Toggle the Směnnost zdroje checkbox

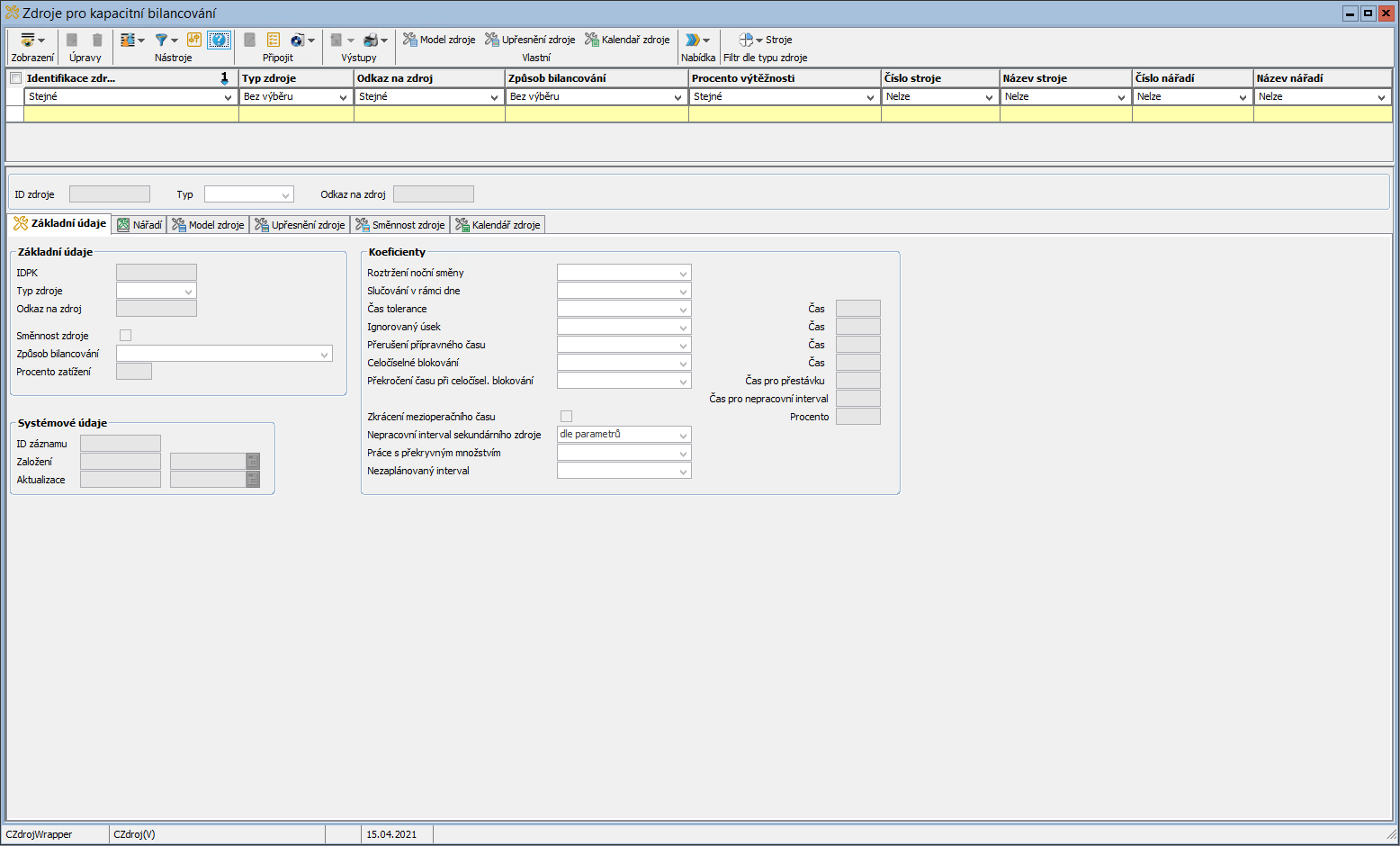coord(126,336)
